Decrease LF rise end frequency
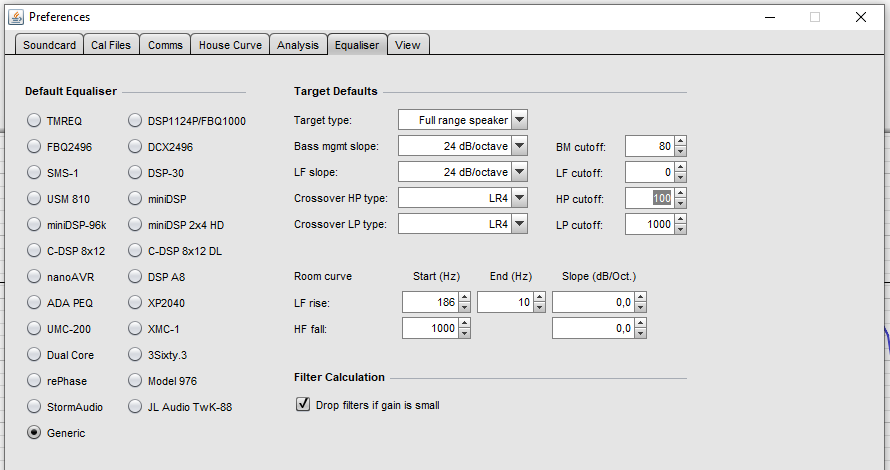The height and width of the screenshot is (470, 890). click(539, 308)
